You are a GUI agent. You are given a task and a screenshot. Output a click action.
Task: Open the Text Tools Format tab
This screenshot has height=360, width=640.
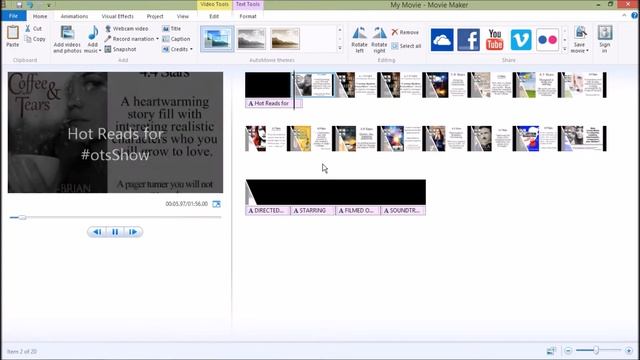pos(248,16)
